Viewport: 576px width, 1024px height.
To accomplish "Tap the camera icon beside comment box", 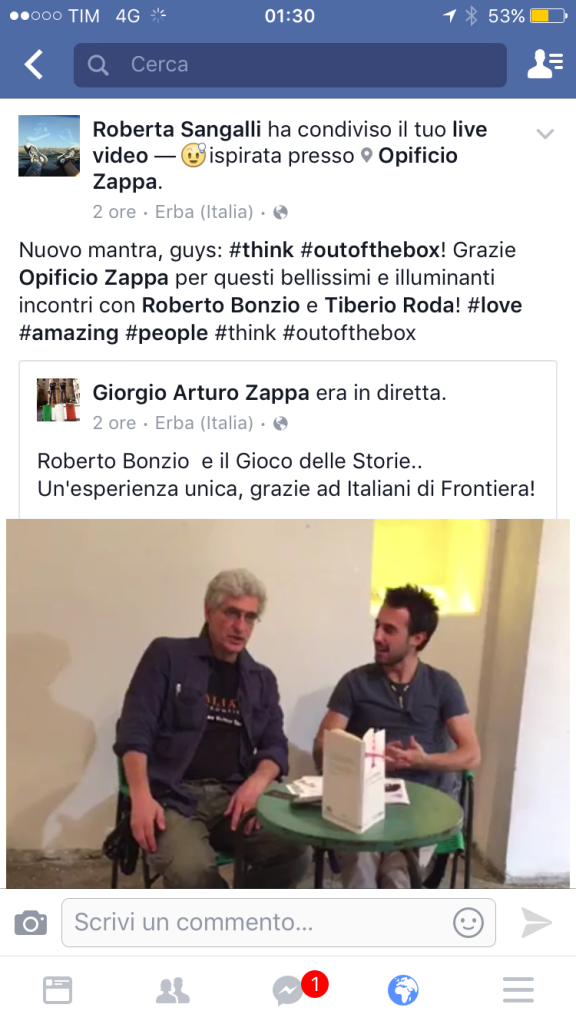I will pyautogui.click(x=31, y=923).
